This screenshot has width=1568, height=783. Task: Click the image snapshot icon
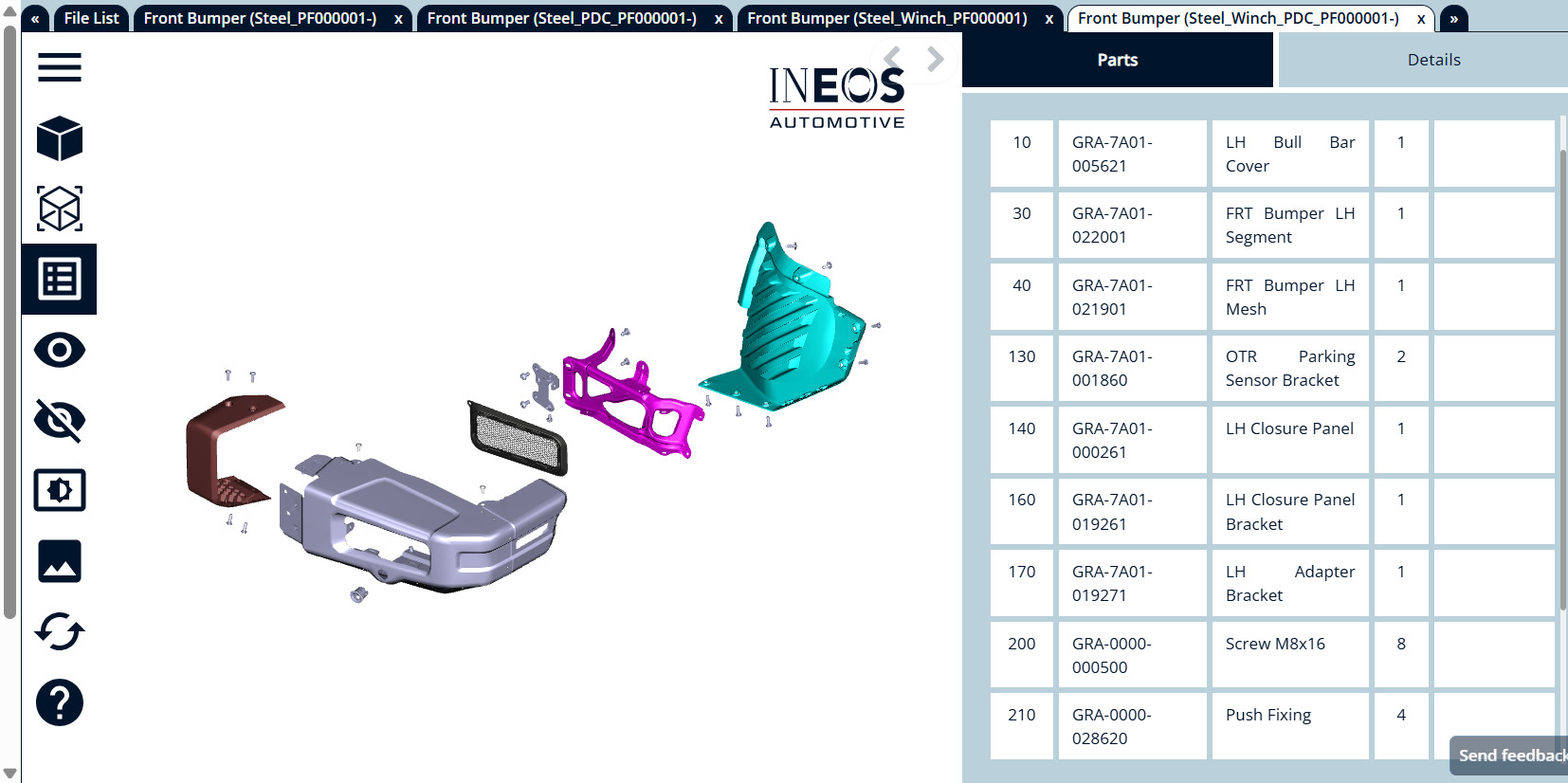pos(59,561)
